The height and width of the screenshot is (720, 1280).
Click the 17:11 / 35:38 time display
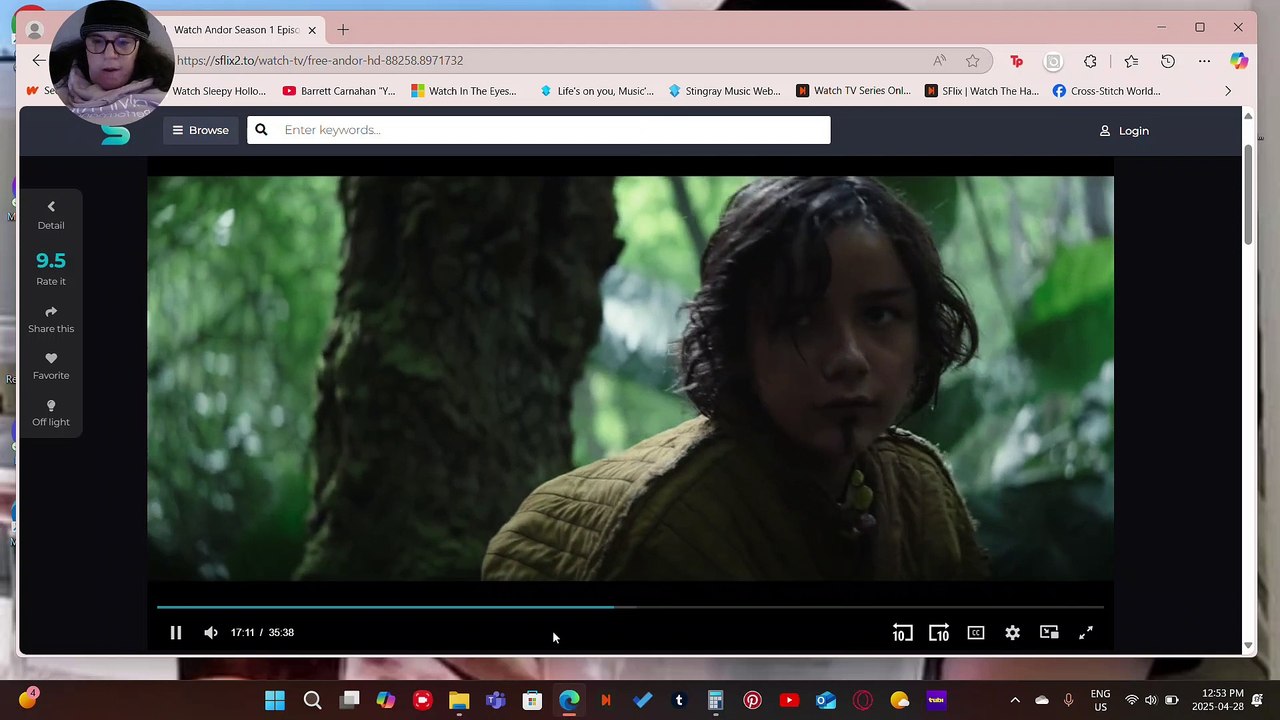coord(262,632)
